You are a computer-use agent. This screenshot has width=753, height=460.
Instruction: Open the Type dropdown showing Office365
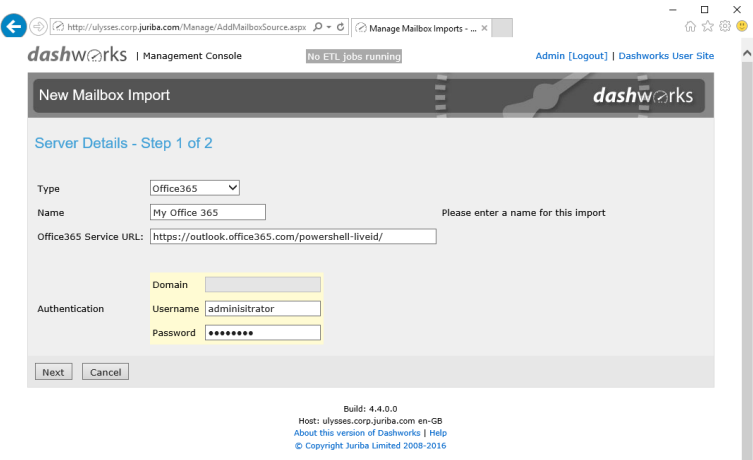[x=194, y=188]
